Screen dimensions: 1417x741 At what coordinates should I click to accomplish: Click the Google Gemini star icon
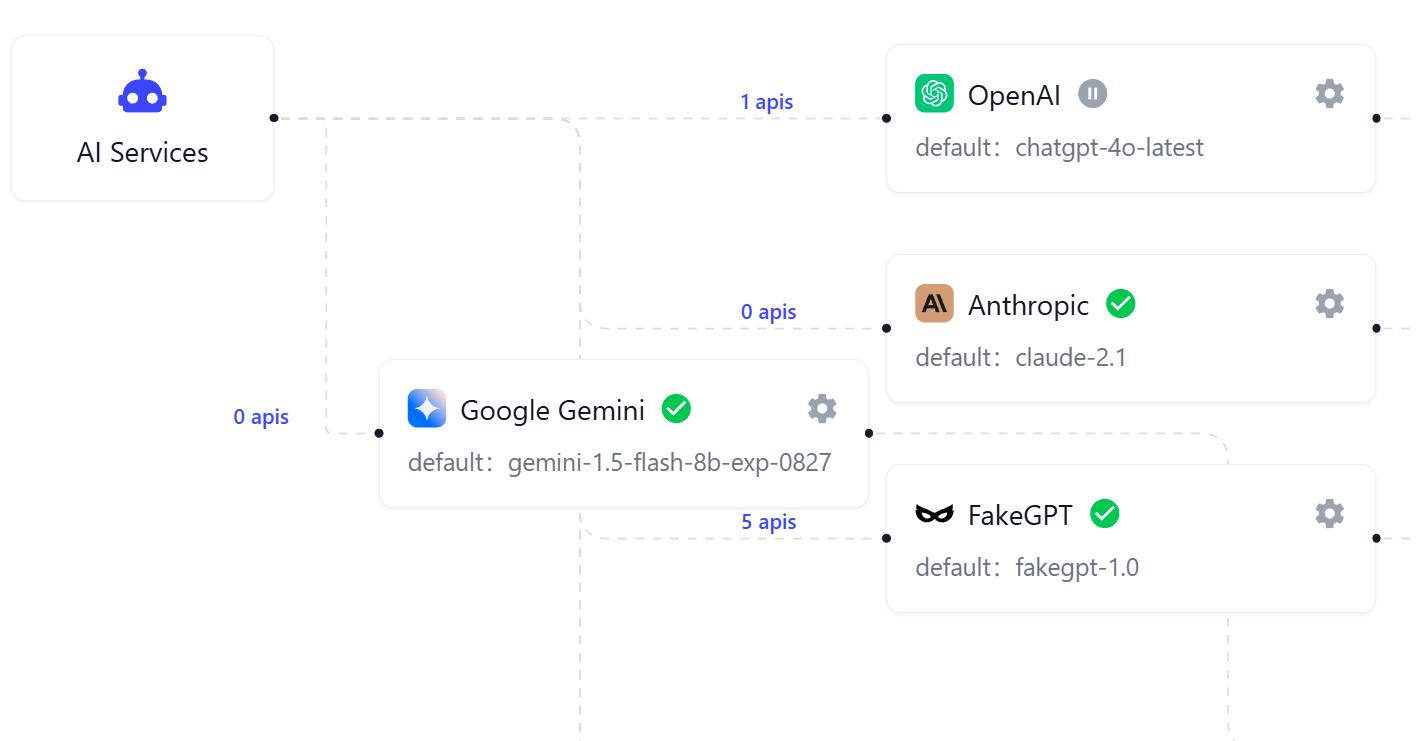427,409
